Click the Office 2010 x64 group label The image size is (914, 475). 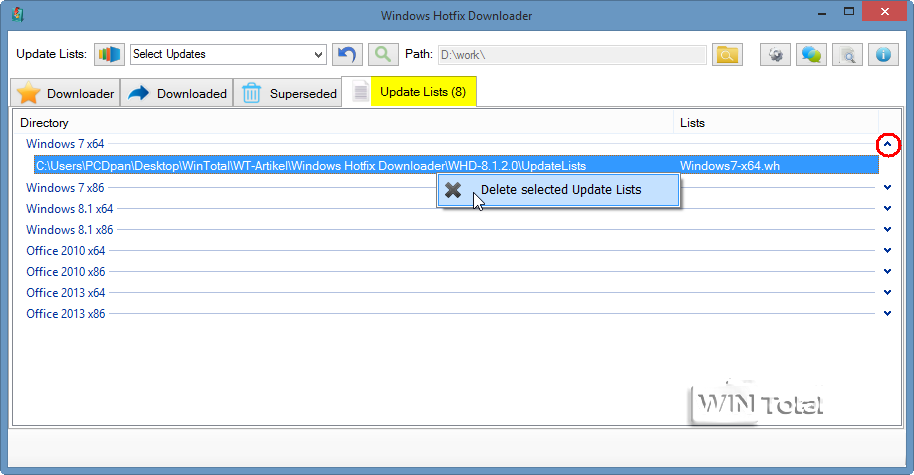pyautogui.click(x=66, y=251)
